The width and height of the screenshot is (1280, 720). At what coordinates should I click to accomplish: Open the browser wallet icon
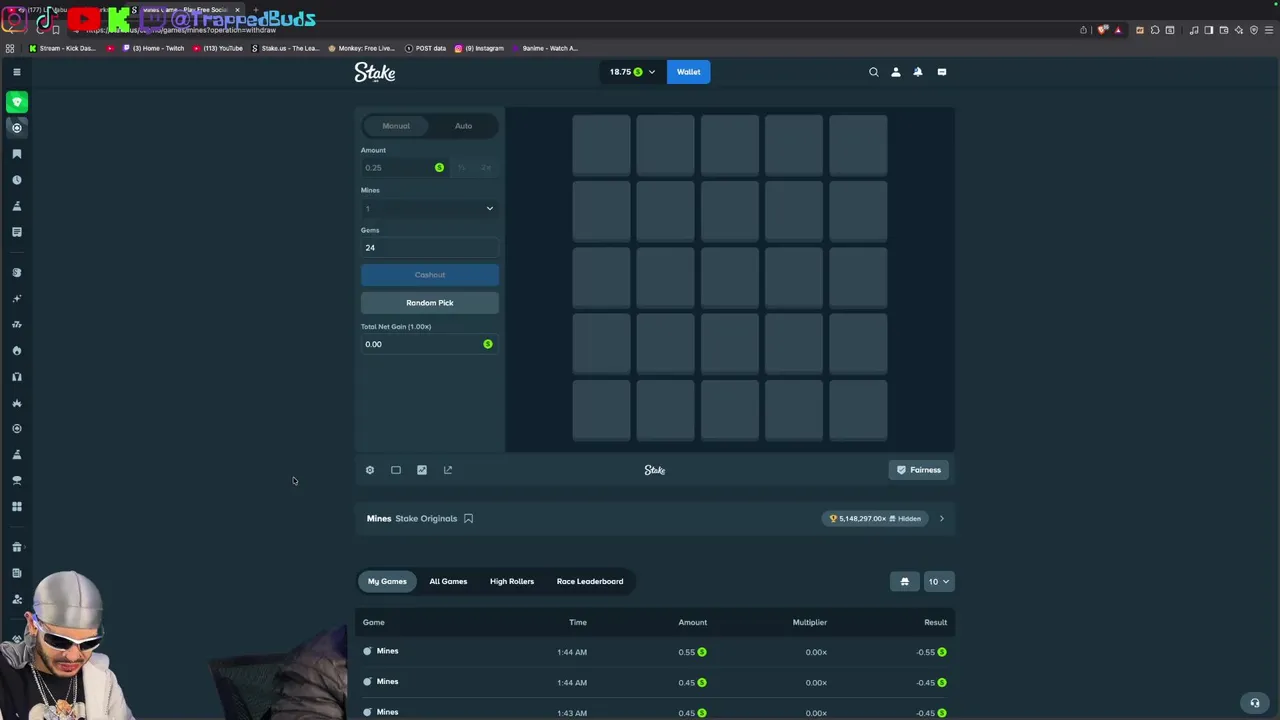[1224, 30]
